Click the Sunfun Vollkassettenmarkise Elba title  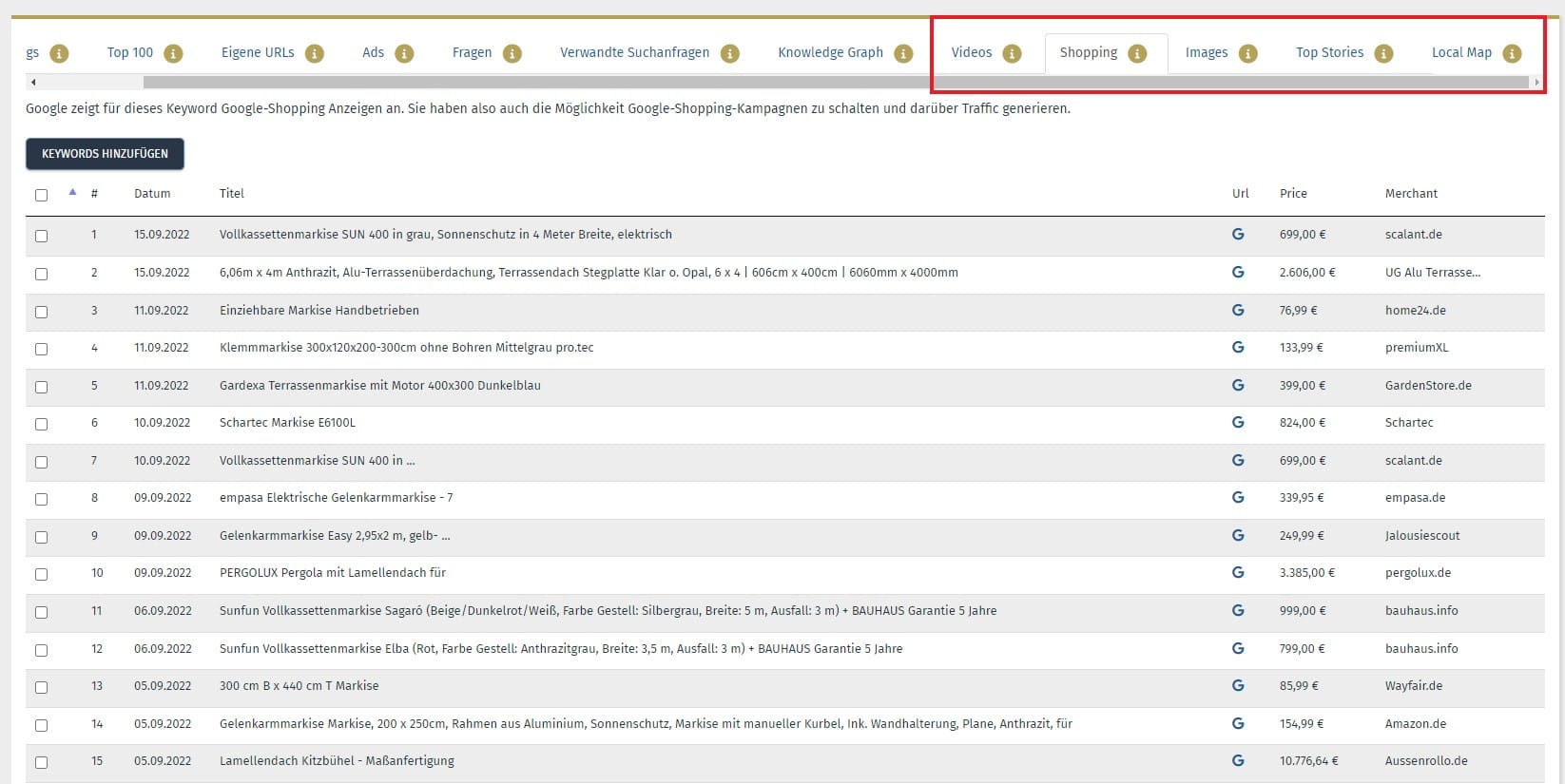(x=561, y=648)
